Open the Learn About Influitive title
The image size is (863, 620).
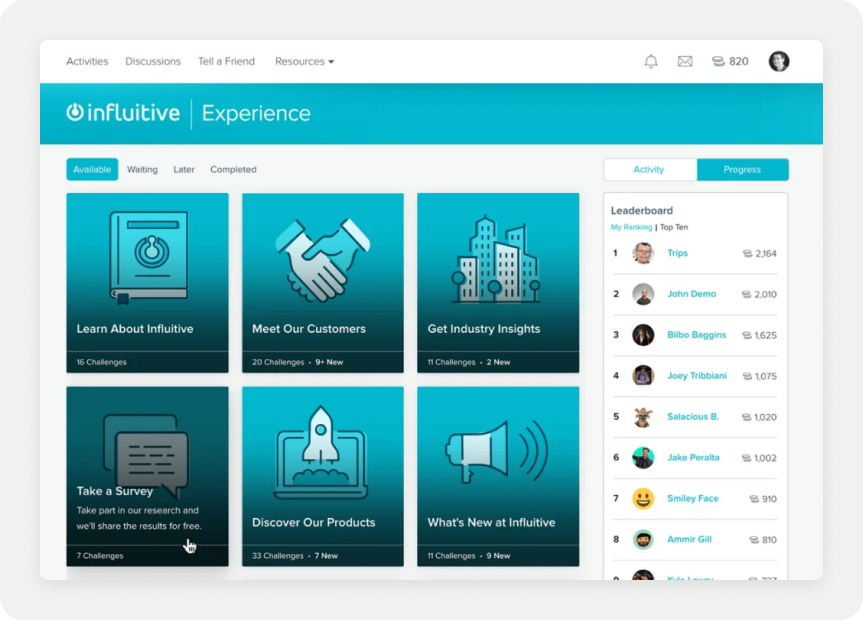[135, 329]
